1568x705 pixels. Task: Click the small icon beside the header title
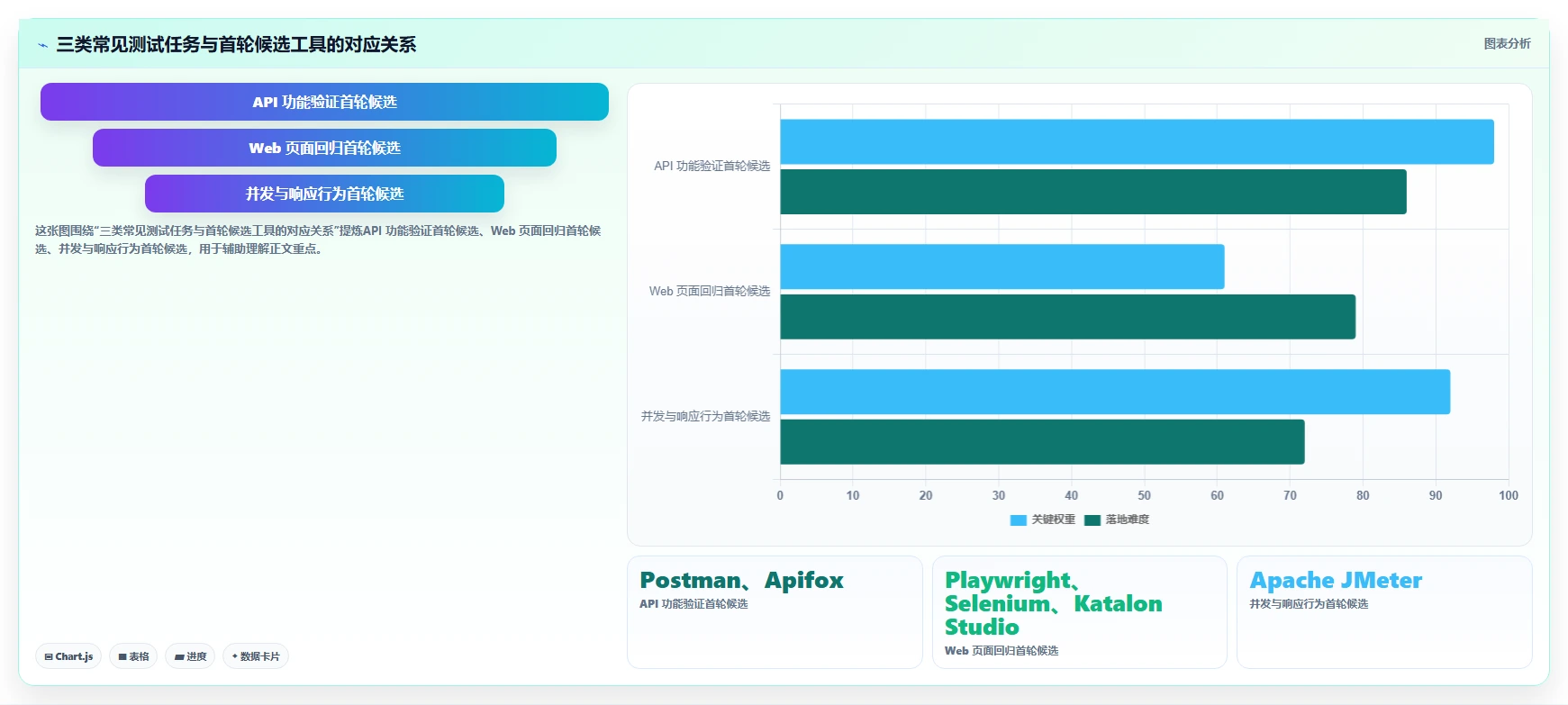coord(42,45)
